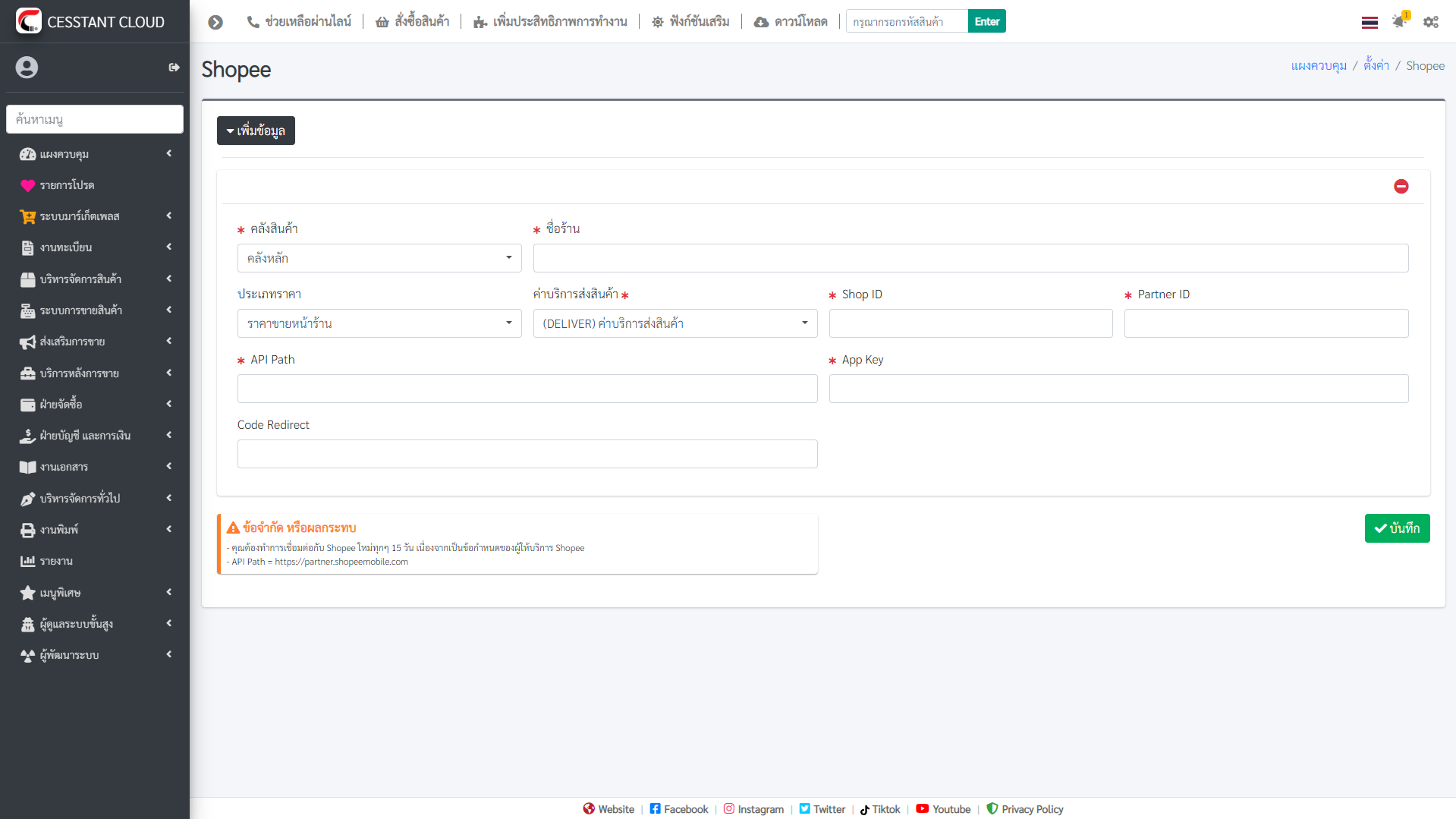1456x819 pixels.
Task: Click the App Key input field
Action: click(x=1119, y=389)
